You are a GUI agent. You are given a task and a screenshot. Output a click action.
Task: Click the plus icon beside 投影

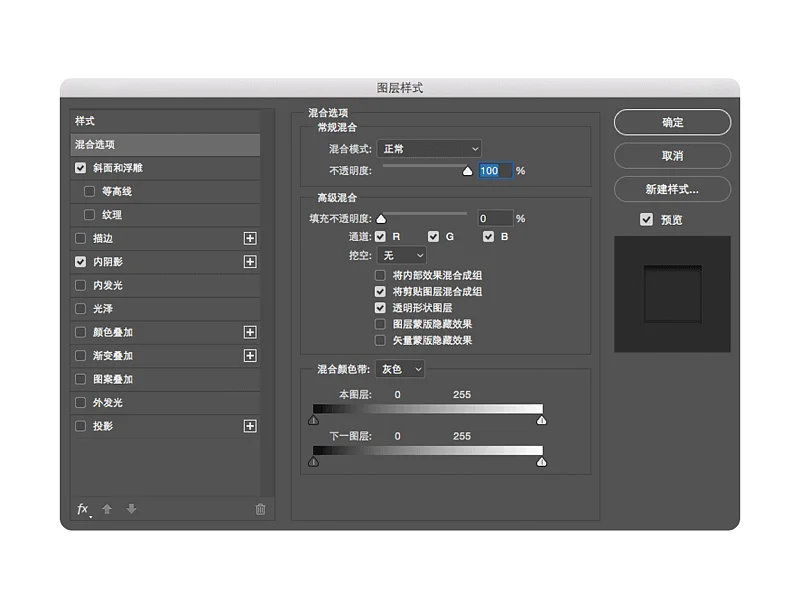pyautogui.click(x=250, y=426)
